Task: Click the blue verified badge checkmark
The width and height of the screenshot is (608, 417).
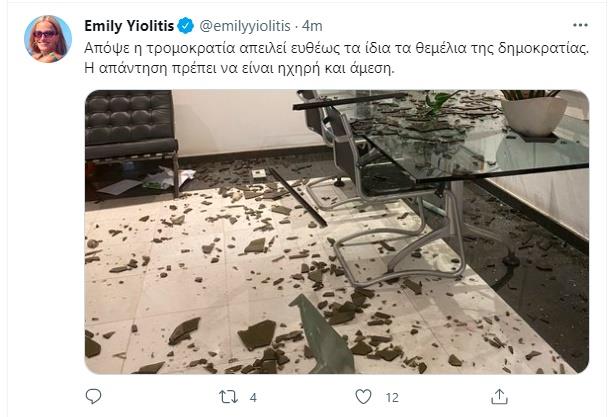Action: [x=186, y=26]
